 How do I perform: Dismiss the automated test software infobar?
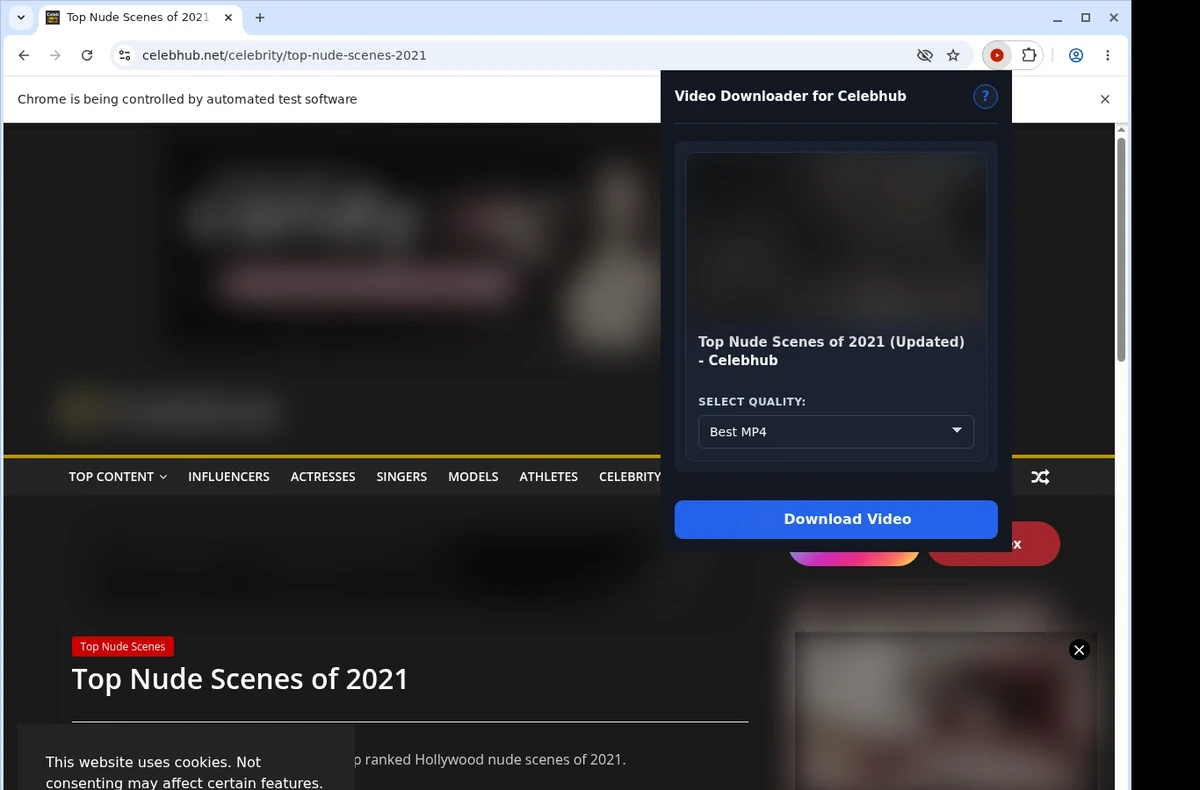point(1105,99)
